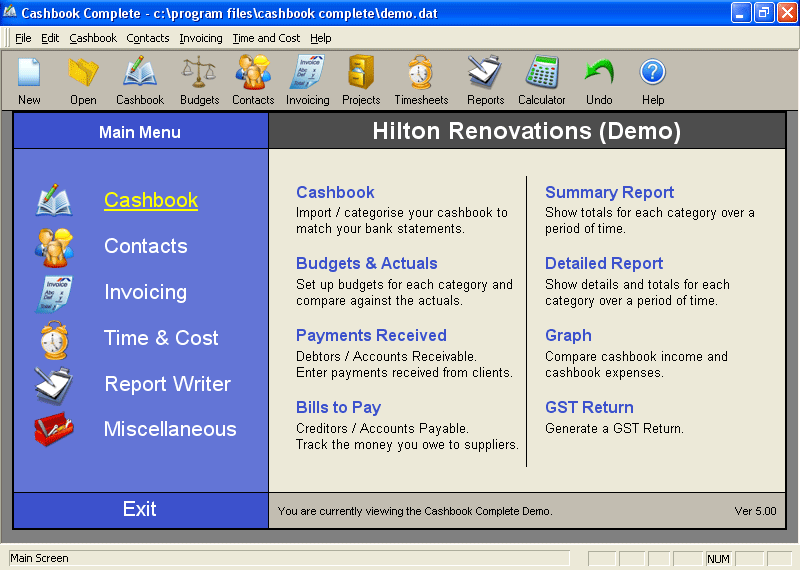Screen dimensions: 800x570
Task: Click the open book icon in Main Menu
Action: tap(54, 200)
